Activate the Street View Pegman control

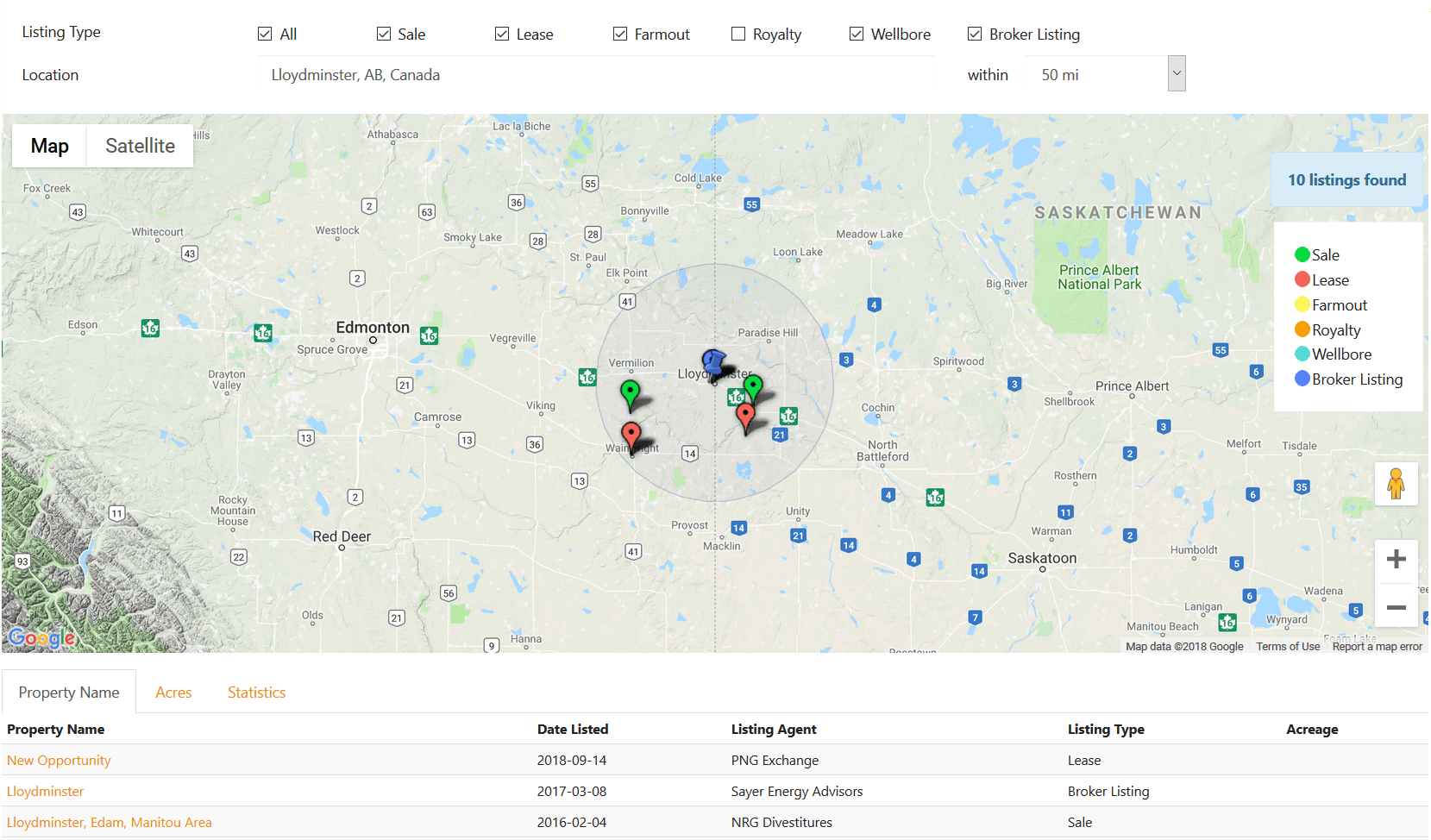(x=1396, y=484)
